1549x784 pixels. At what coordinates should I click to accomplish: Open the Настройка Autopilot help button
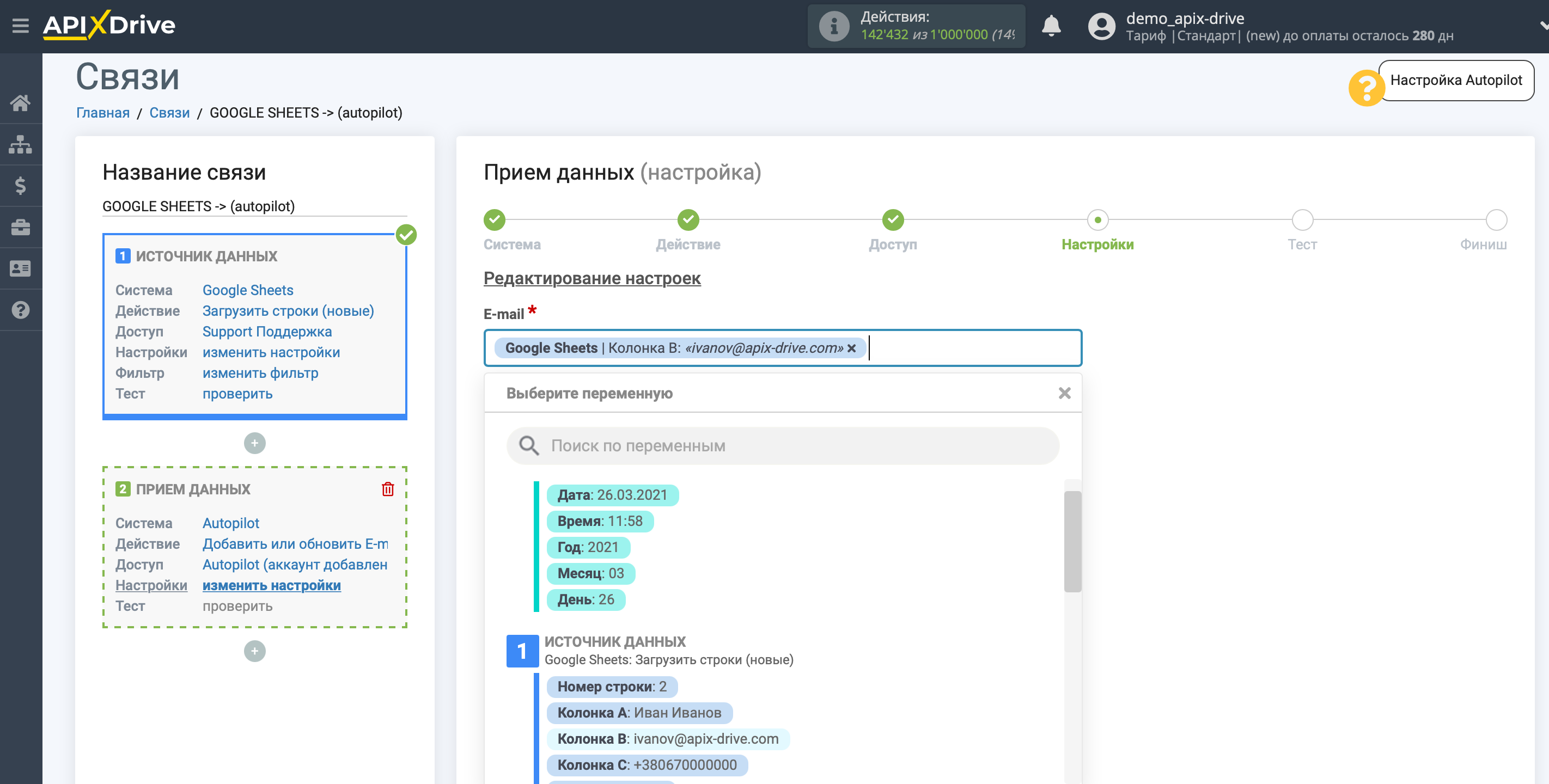[x=1455, y=81]
